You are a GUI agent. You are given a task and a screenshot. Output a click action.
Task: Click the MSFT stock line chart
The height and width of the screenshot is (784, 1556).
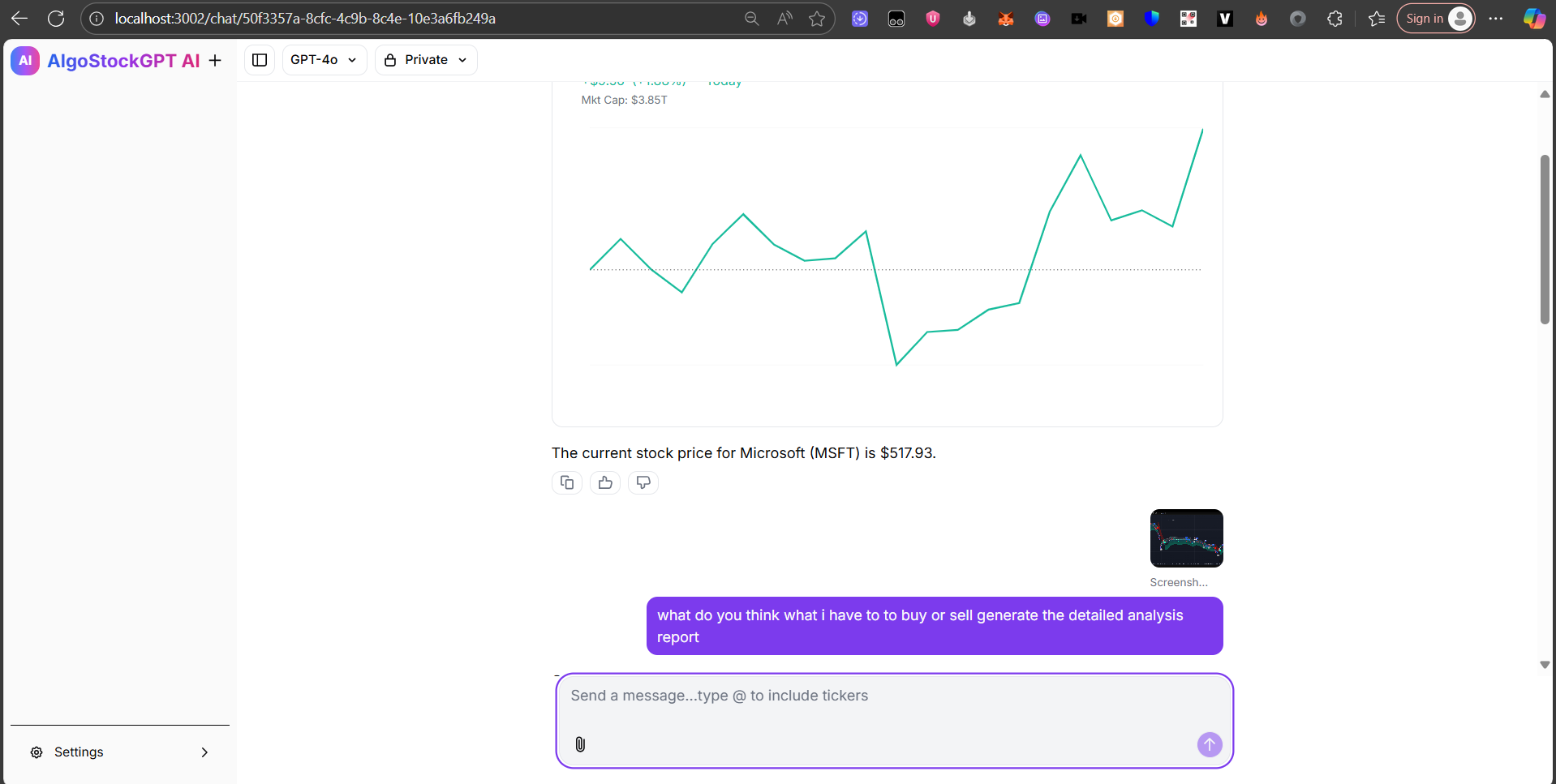896,247
